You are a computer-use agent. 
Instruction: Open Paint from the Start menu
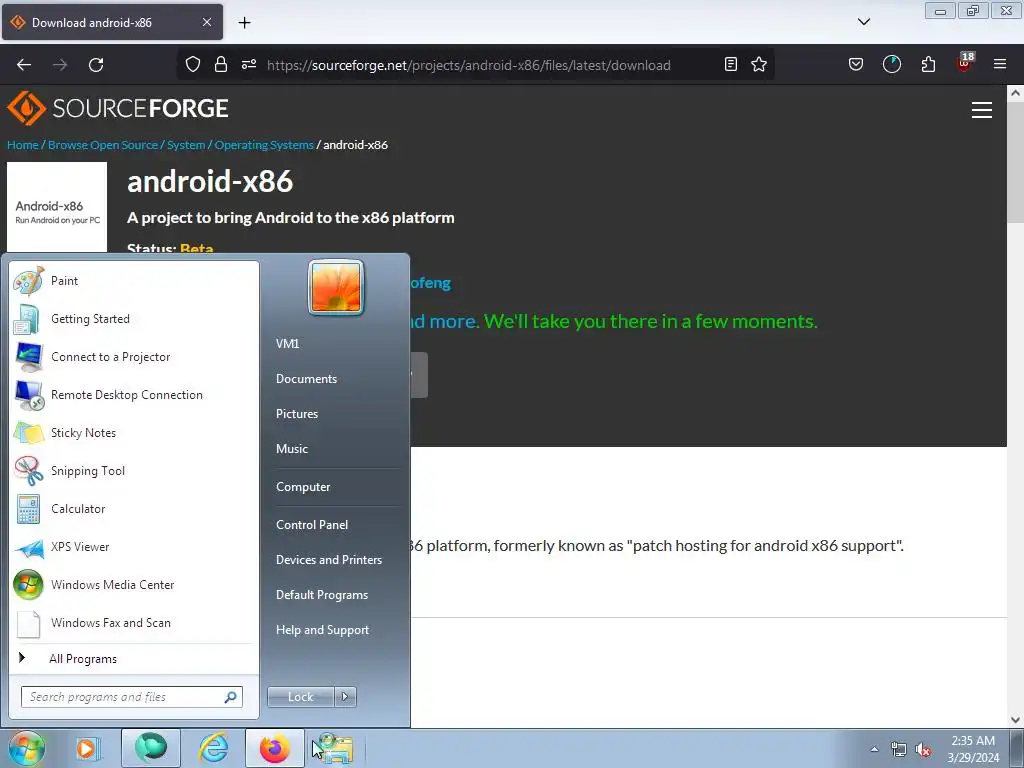click(x=133, y=281)
